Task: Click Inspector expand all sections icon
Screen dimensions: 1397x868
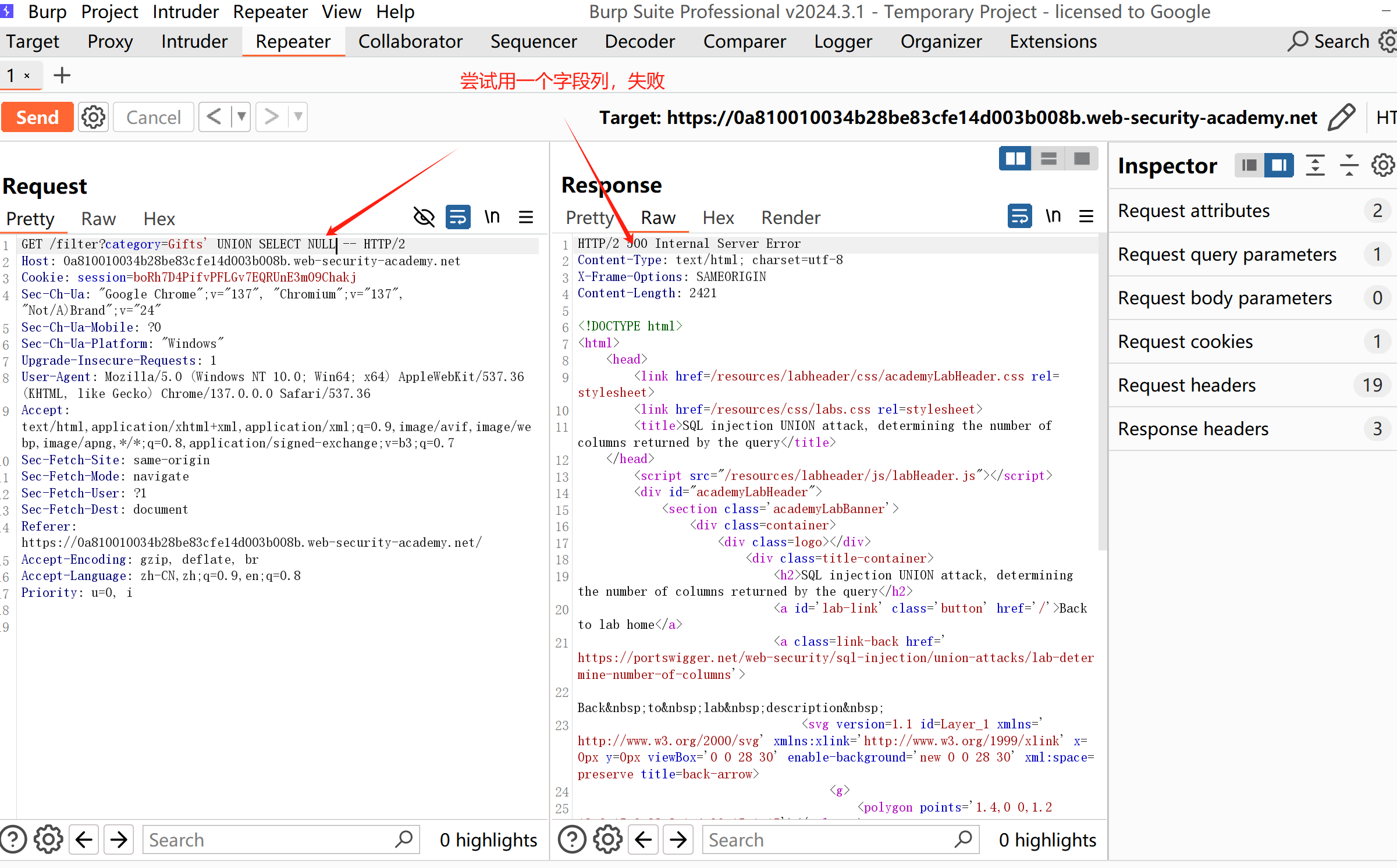Action: point(1315,166)
